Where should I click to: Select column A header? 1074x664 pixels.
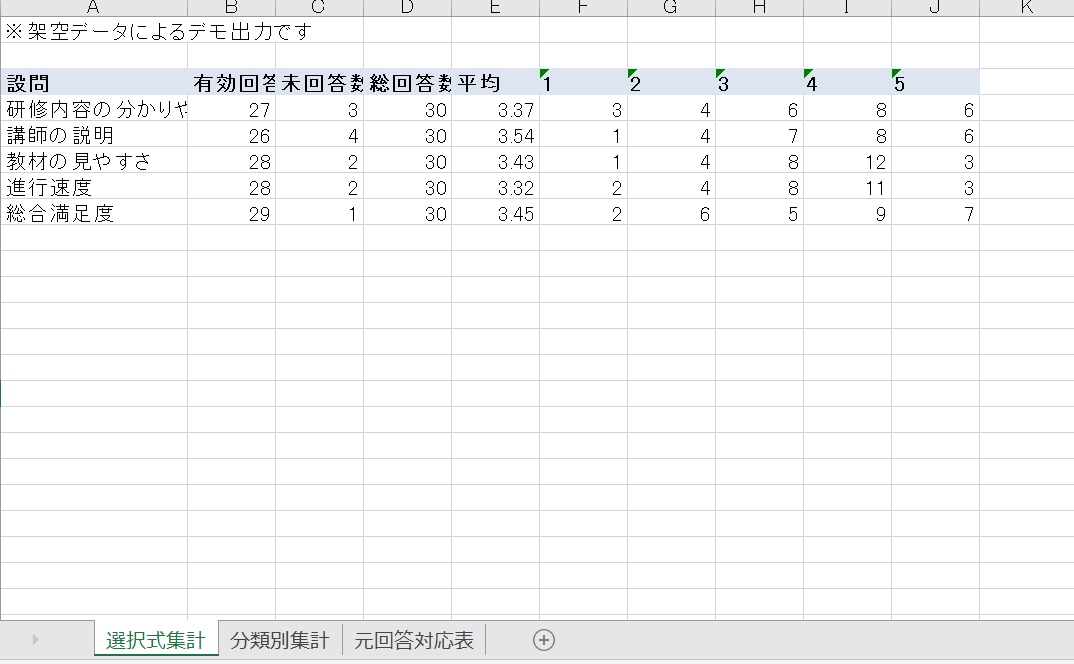pos(94,8)
